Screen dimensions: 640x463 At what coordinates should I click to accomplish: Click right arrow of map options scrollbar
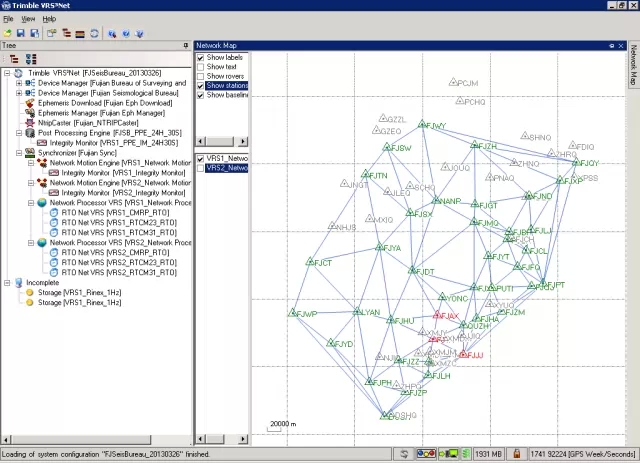point(243,141)
